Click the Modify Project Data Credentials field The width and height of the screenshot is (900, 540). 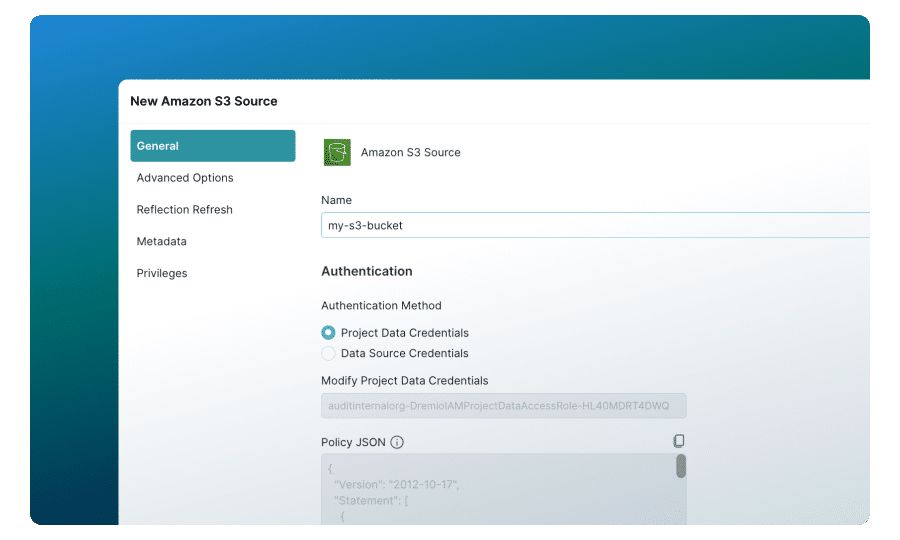coord(503,406)
